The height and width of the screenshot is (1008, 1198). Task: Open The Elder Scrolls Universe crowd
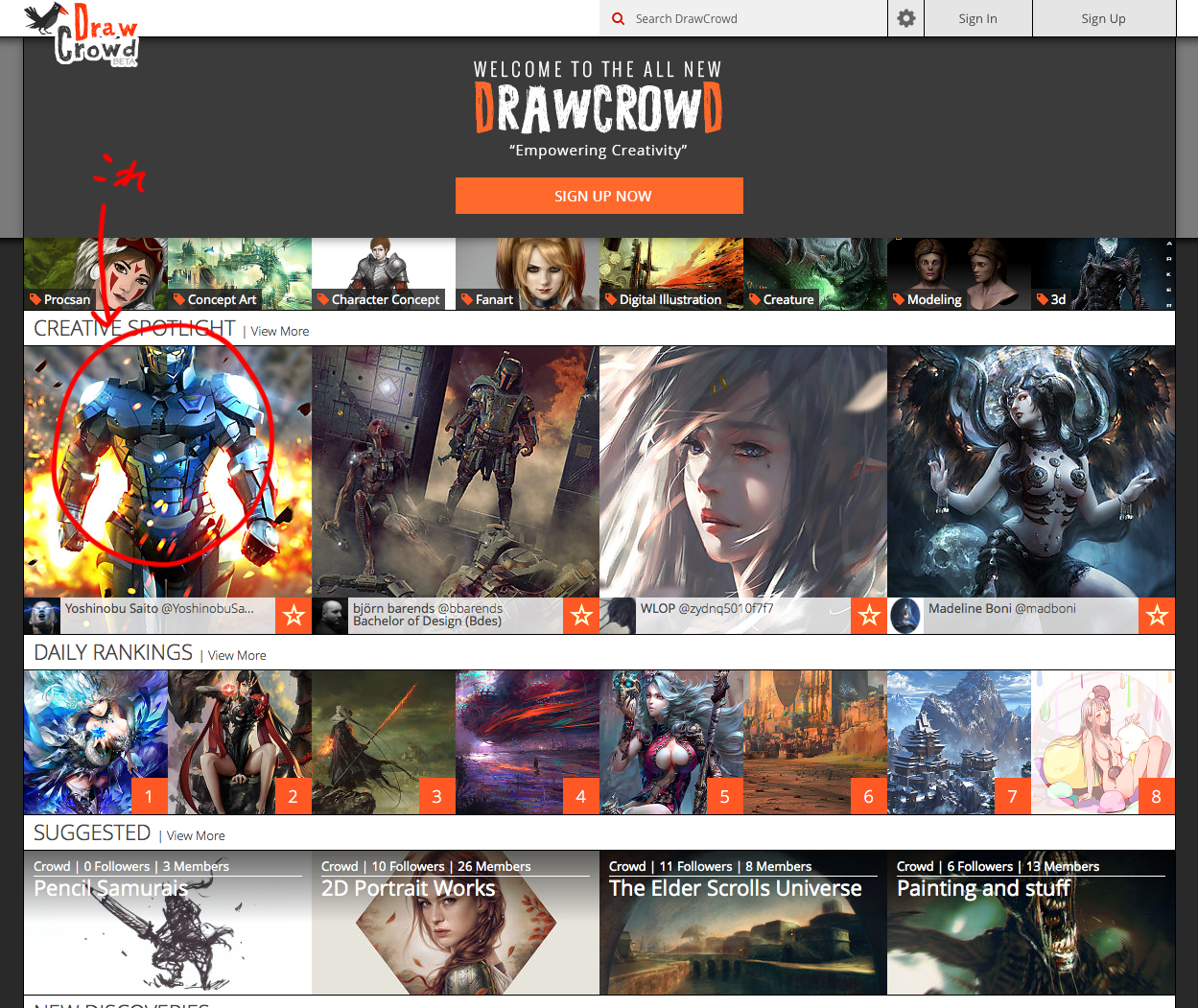(x=743, y=923)
